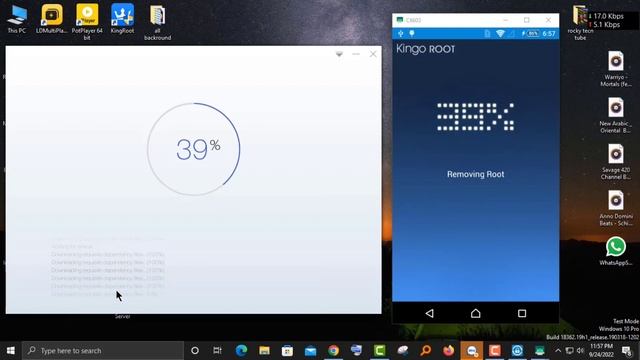The height and width of the screenshot is (360, 640).
Task: Select the Warriyo - Mortals audio file
Action: [616, 69]
